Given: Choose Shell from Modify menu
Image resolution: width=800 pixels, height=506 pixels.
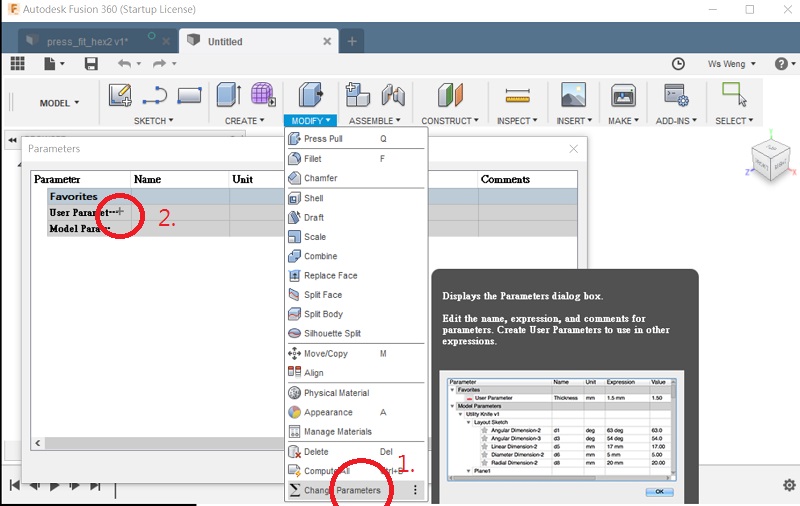Looking at the screenshot, I should (x=356, y=198).
